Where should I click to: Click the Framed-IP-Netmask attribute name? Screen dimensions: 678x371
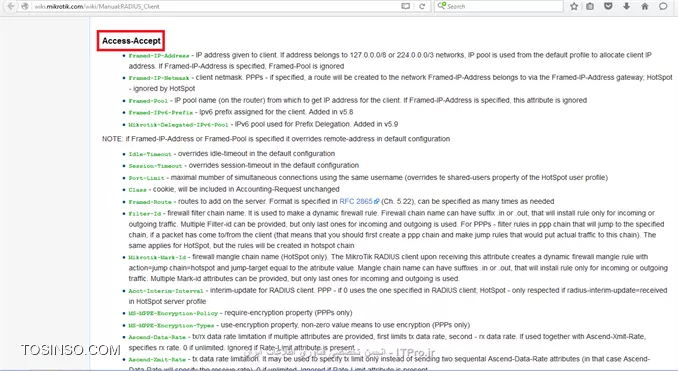tap(159, 78)
